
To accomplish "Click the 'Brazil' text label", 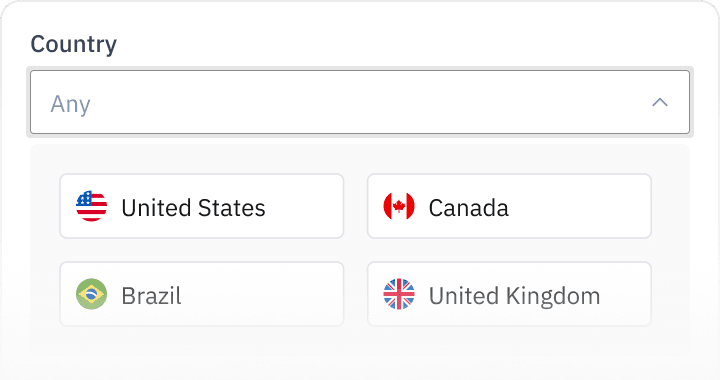I will (x=151, y=296).
